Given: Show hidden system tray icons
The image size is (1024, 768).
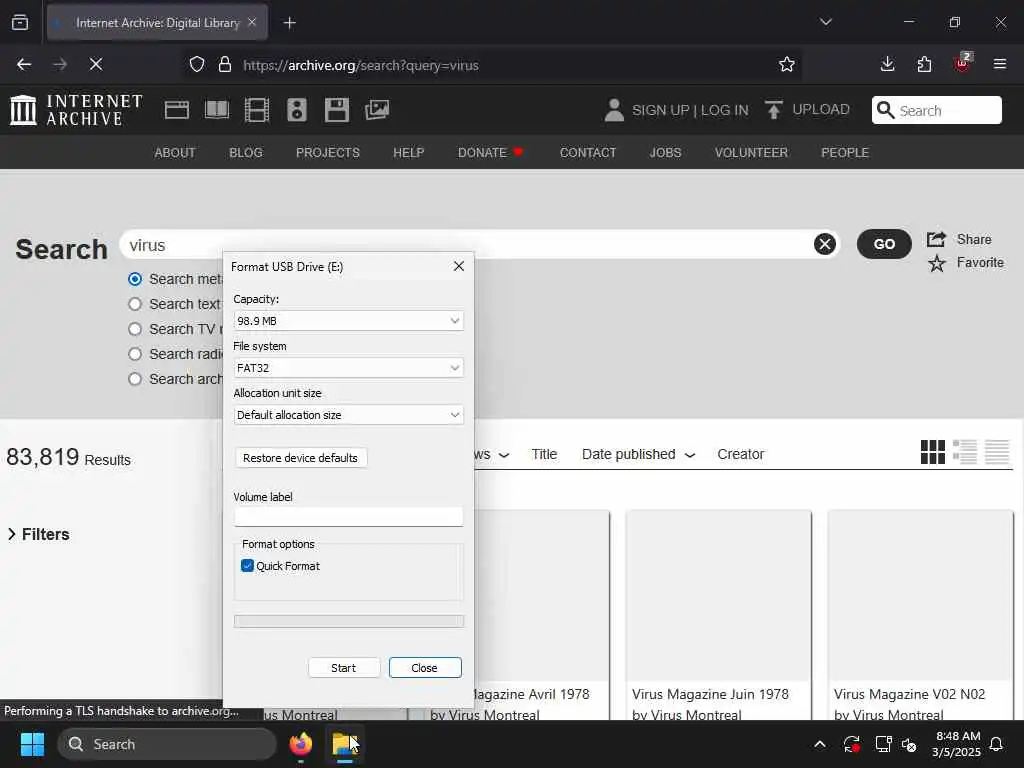Looking at the screenshot, I should (x=820, y=744).
